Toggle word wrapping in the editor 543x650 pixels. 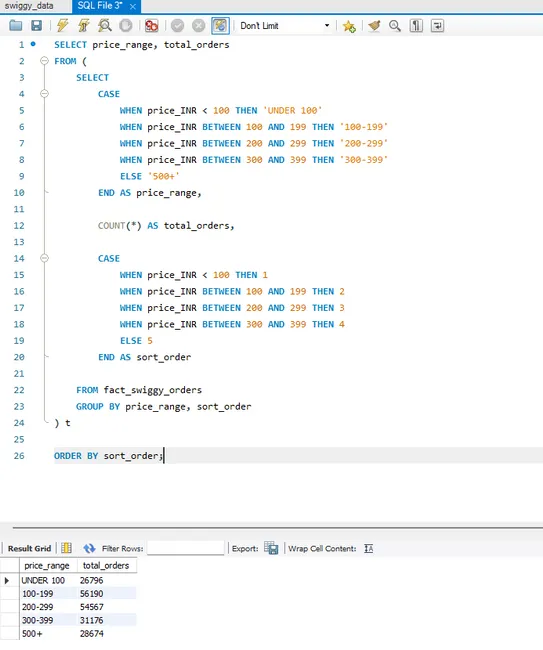437,26
